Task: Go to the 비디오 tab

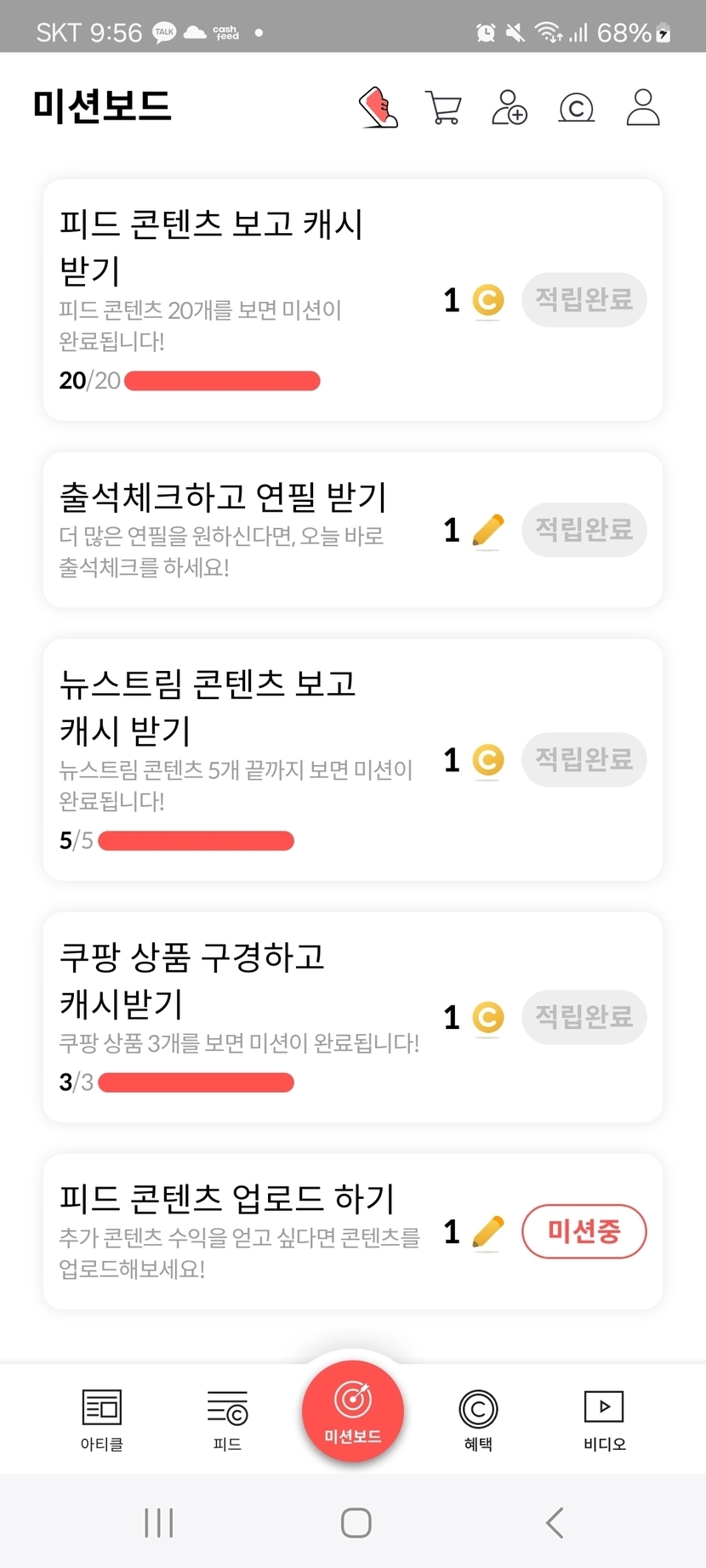Action: coord(604,1418)
